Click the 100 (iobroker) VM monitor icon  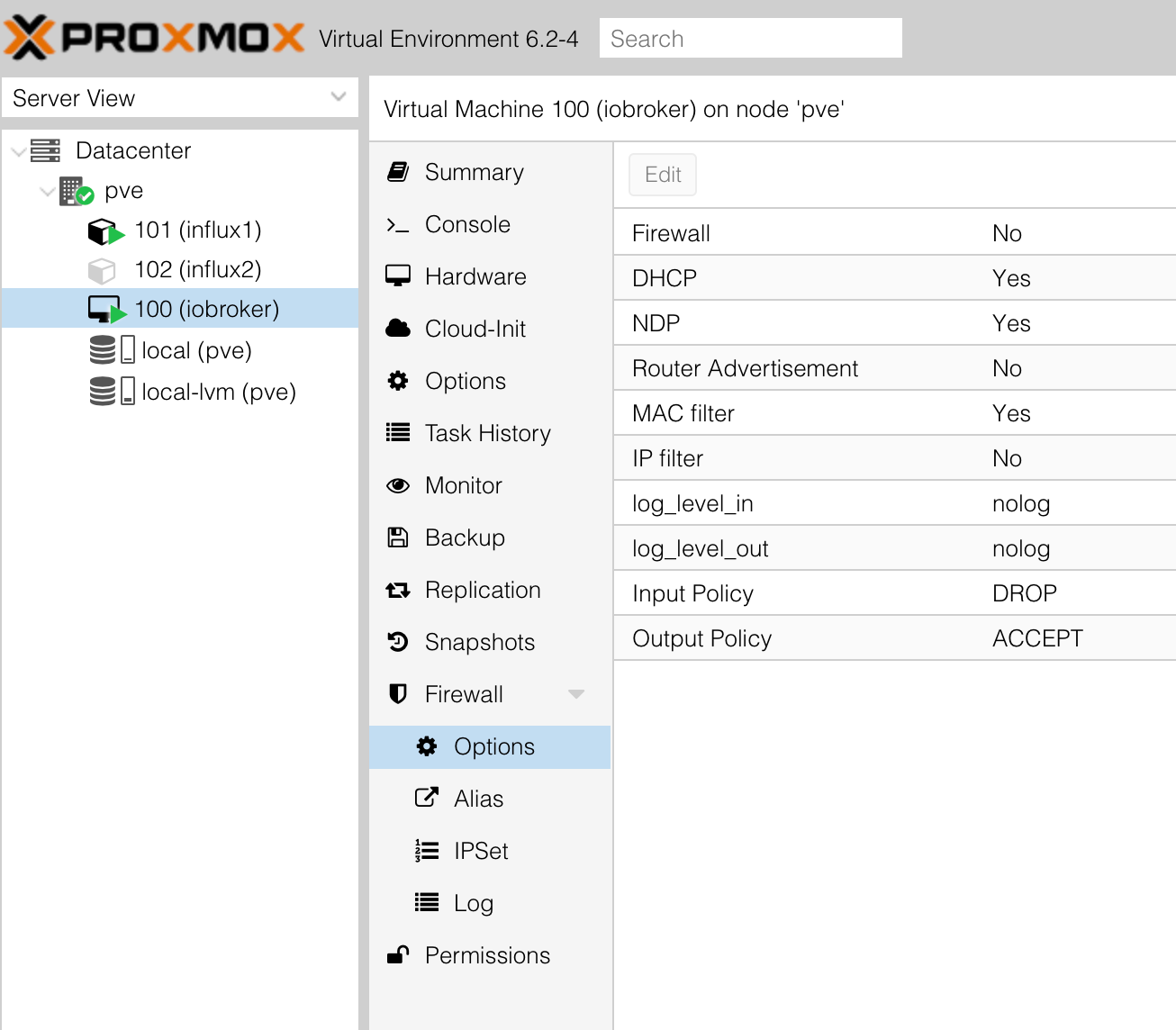pyautogui.click(x=107, y=310)
